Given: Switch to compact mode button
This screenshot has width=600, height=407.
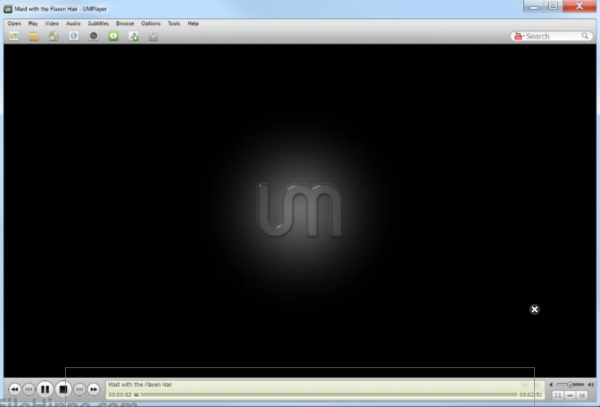Looking at the screenshot, I should pyautogui.click(x=570, y=395).
